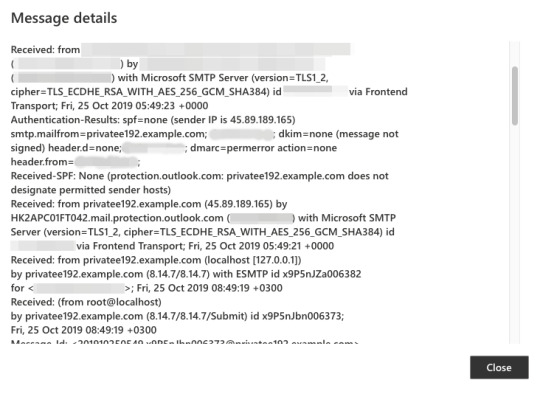Click the partially visible Message-Id line
The height and width of the screenshot is (394, 540).
tap(185, 342)
